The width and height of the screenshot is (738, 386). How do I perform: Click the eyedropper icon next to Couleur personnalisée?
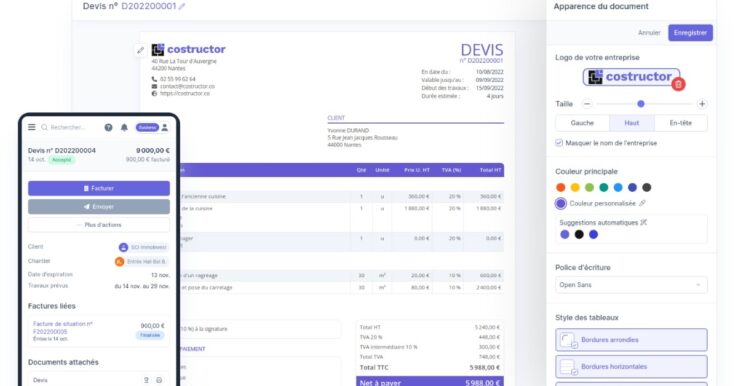pyautogui.click(x=642, y=203)
